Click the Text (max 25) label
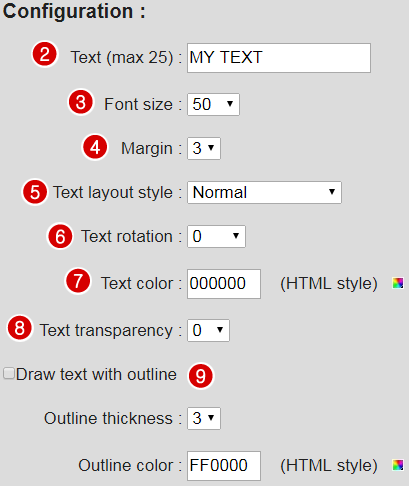This screenshot has width=409, height=486. (x=126, y=57)
